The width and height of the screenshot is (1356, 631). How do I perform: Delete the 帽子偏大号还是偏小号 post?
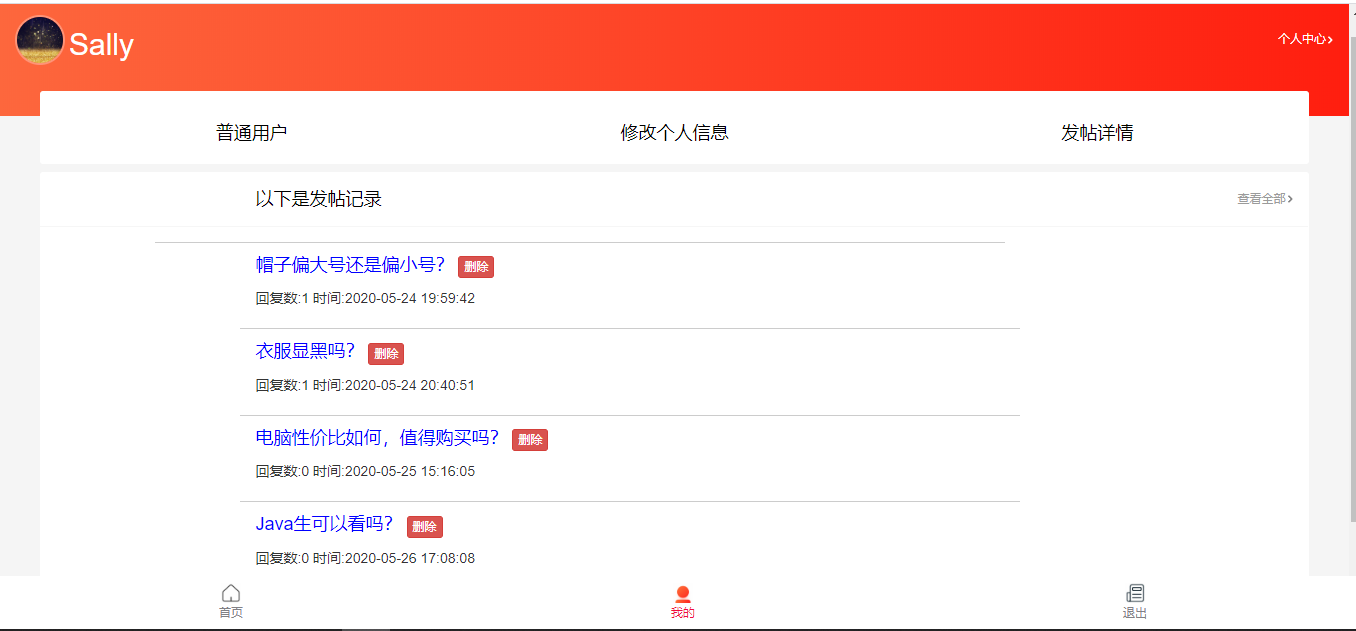[476, 267]
